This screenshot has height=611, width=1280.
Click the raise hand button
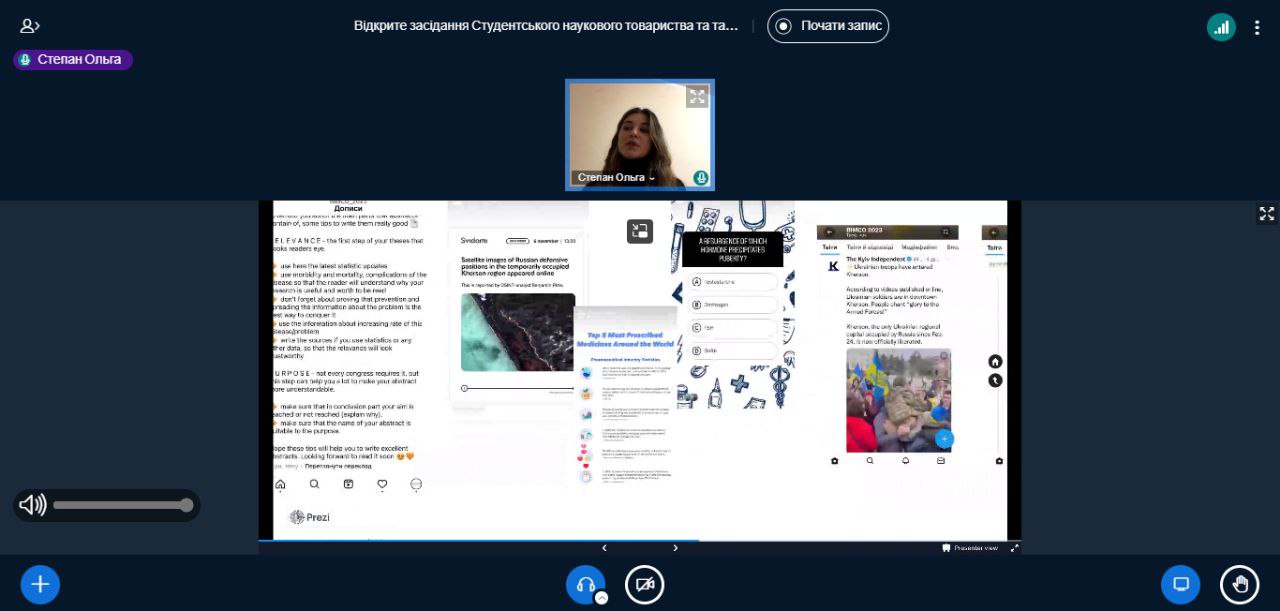tap(1240, 585)
